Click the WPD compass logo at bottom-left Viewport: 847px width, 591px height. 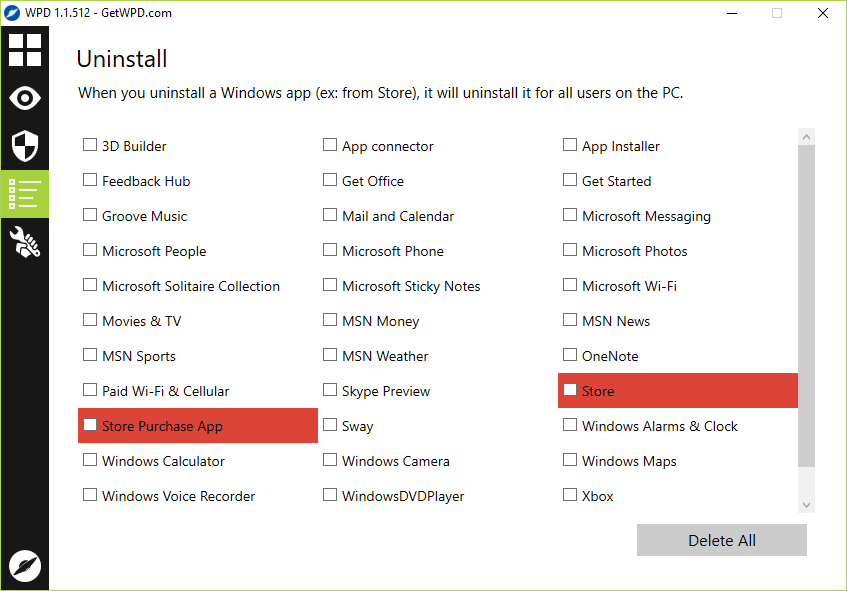point(24,566)
